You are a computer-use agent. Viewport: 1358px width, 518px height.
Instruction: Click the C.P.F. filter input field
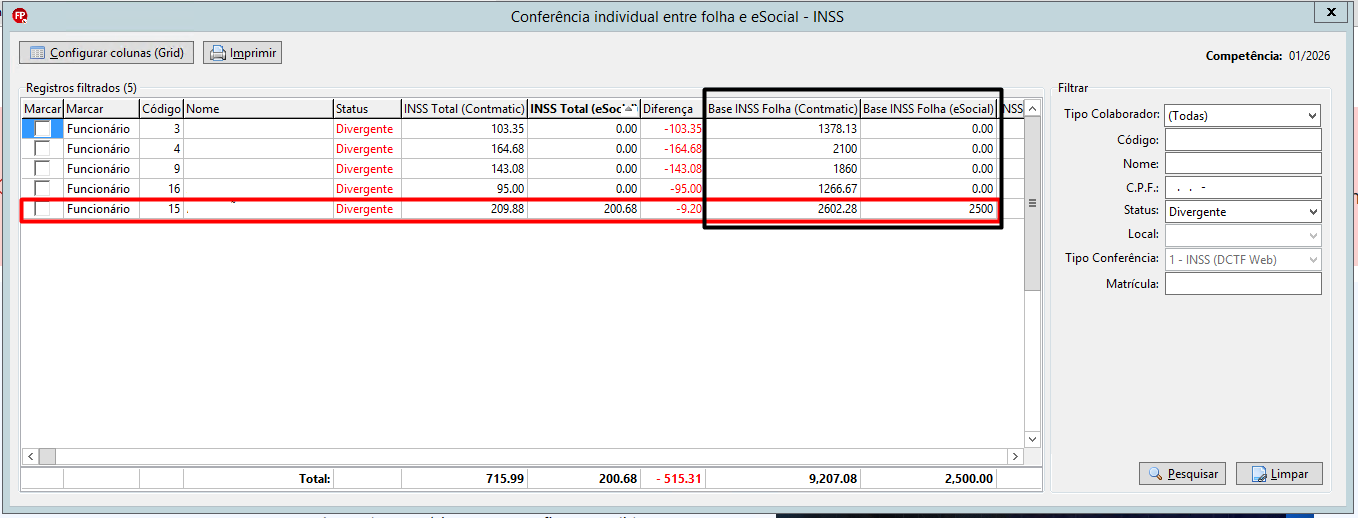[1243, 188]
